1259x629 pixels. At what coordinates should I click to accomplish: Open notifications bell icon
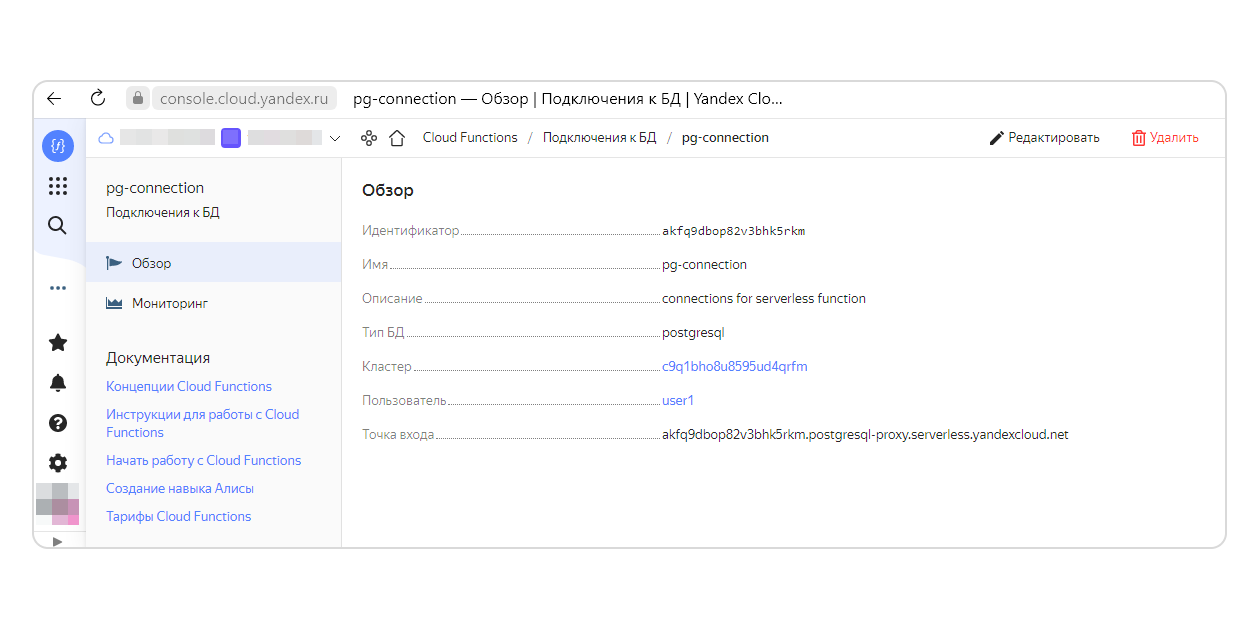(x=58, y=383)
